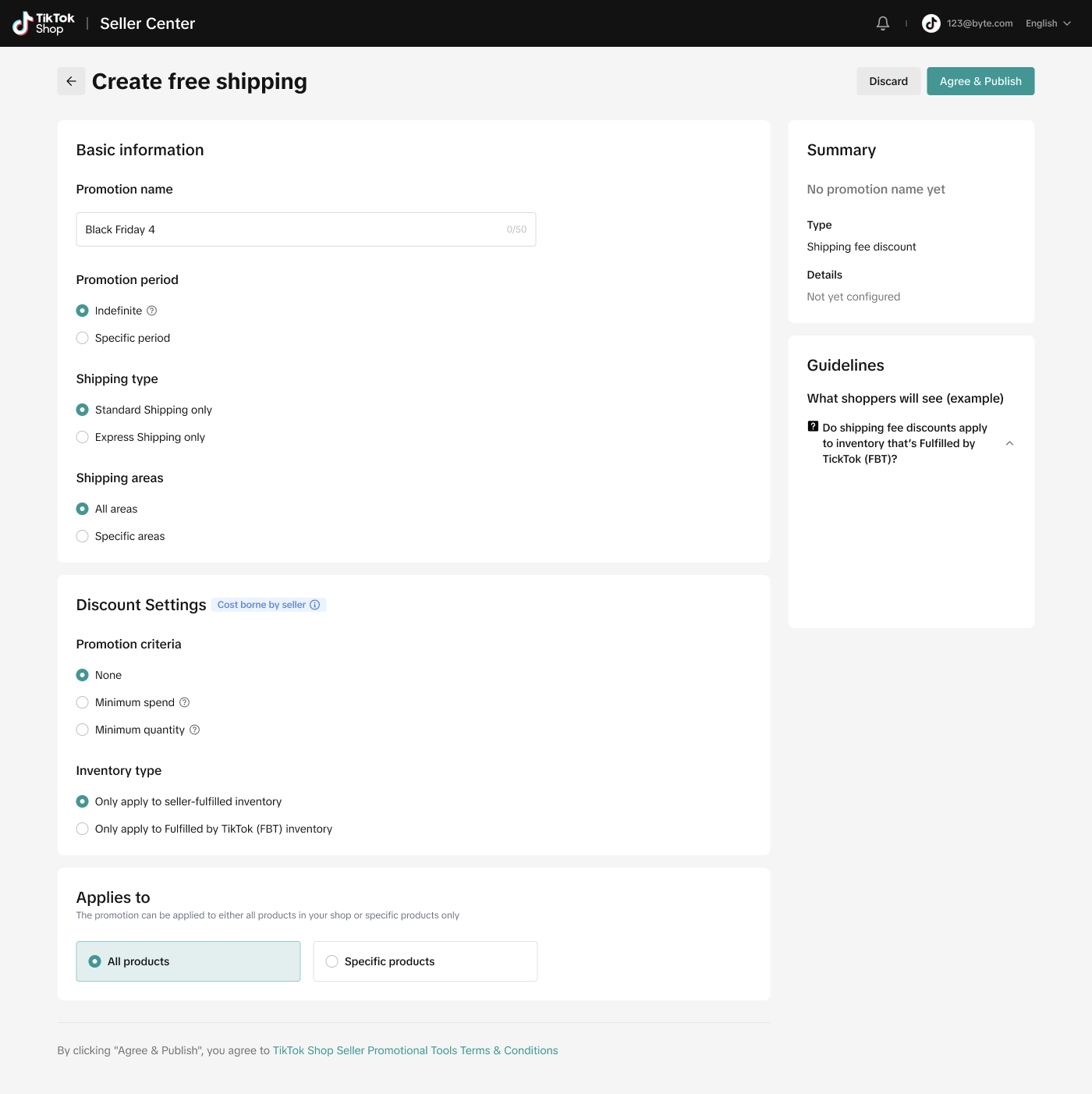Click the Agree & Publish button
1092x1094 pixels.
(980, 81)
